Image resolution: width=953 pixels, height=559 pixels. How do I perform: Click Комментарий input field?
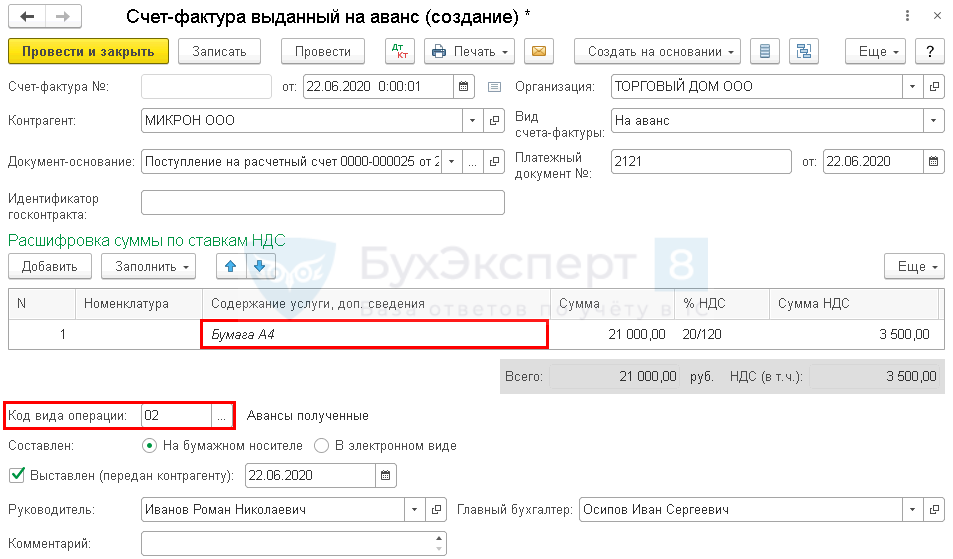tap(288, 544)
